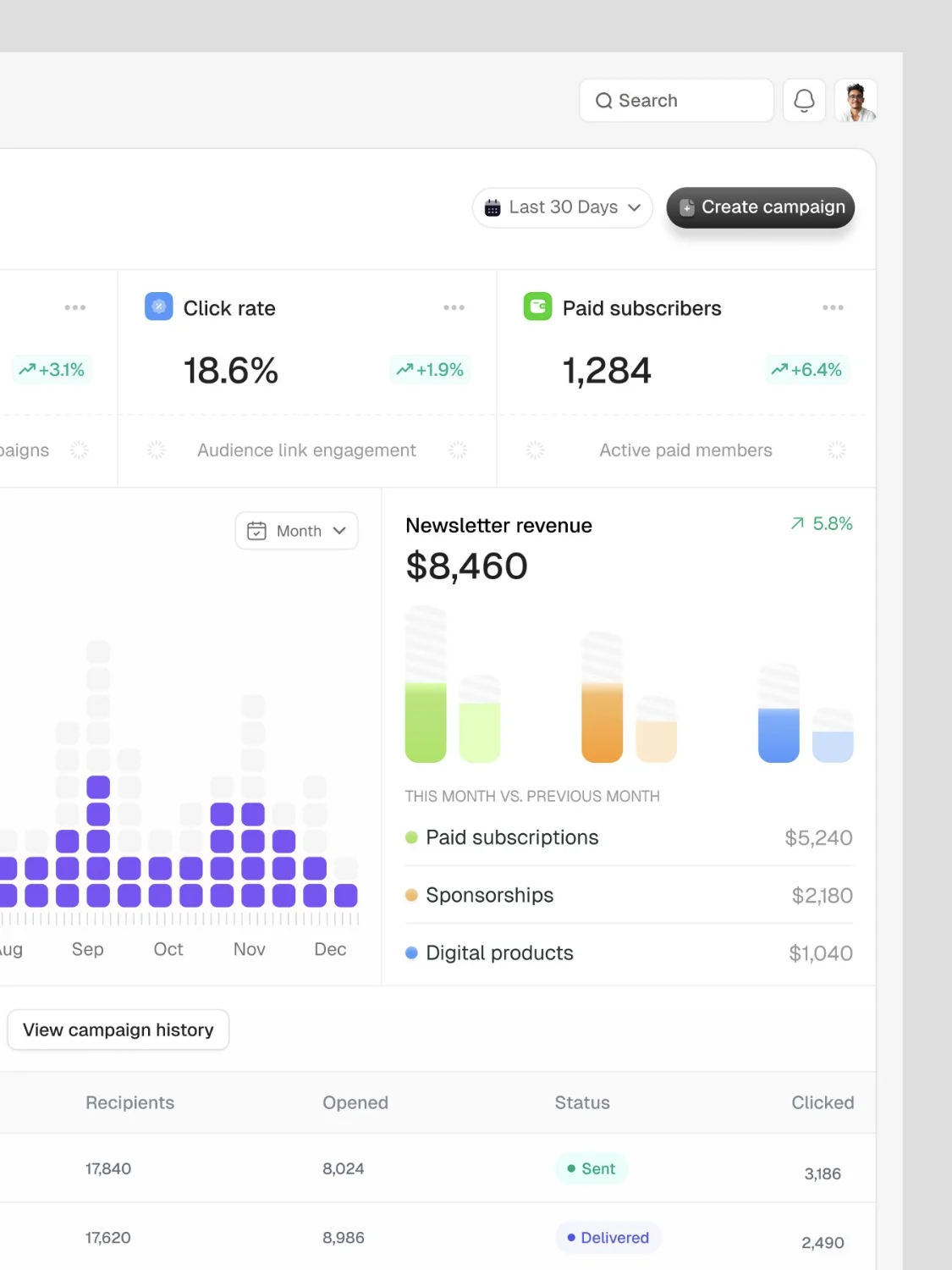This screenshot has height=1270, width=952.
Task: Click recipients value 17,620
Action: [x=108, y=1238]
